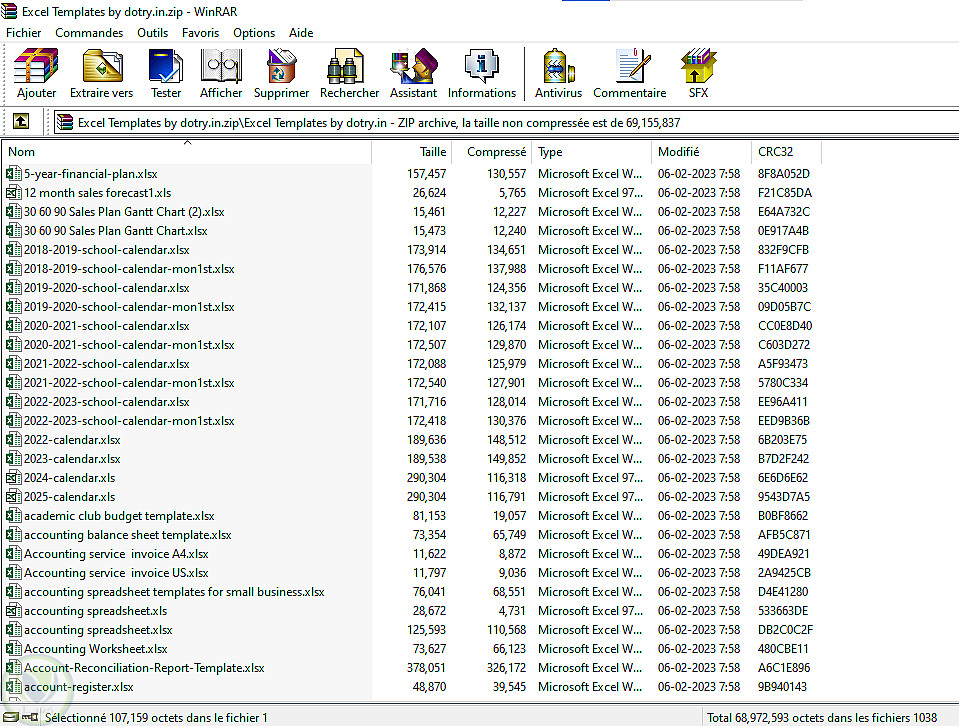The width and height of the screenshot is (959, 726).
Task: Click CRC32 value 8F8A052D
Action: 783,174
